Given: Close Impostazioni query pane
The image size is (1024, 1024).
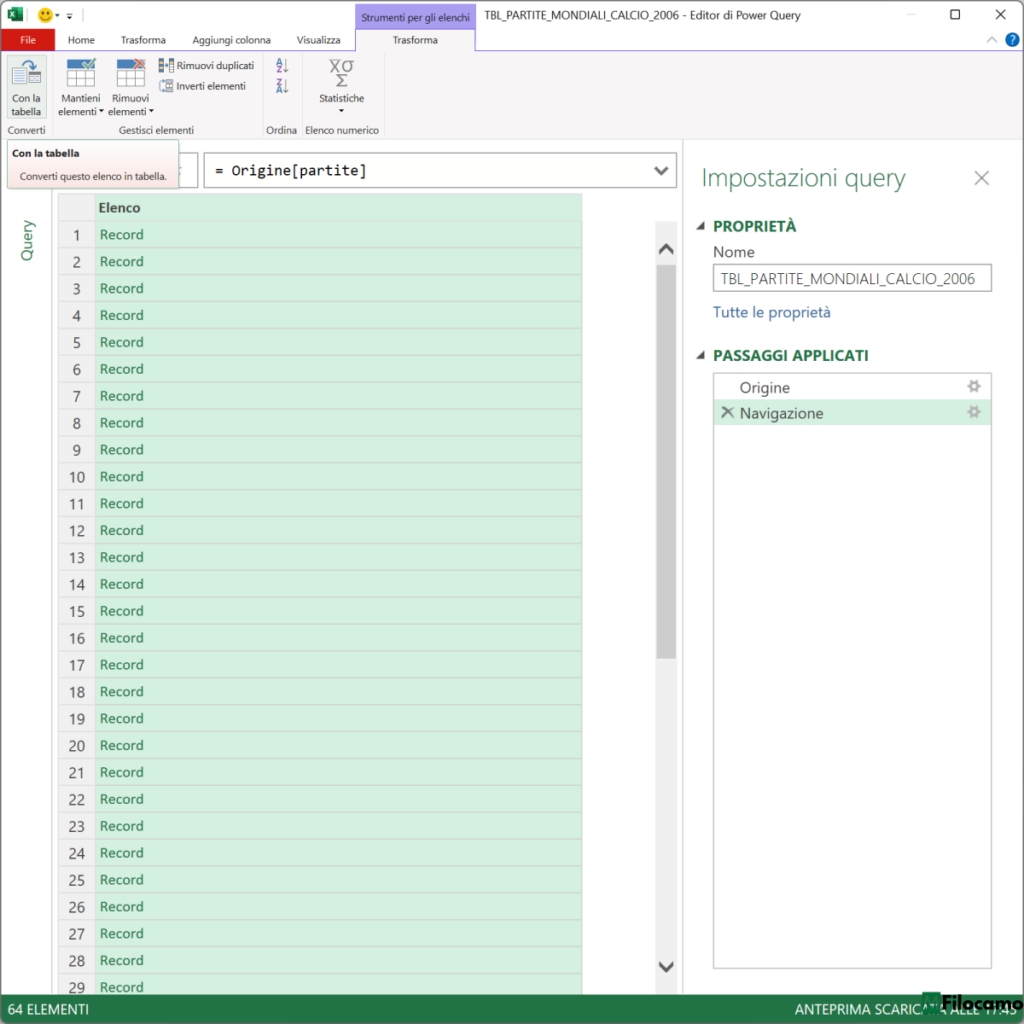Looking at the screenshot, I should pyautogui.click(x=981, y=178).
